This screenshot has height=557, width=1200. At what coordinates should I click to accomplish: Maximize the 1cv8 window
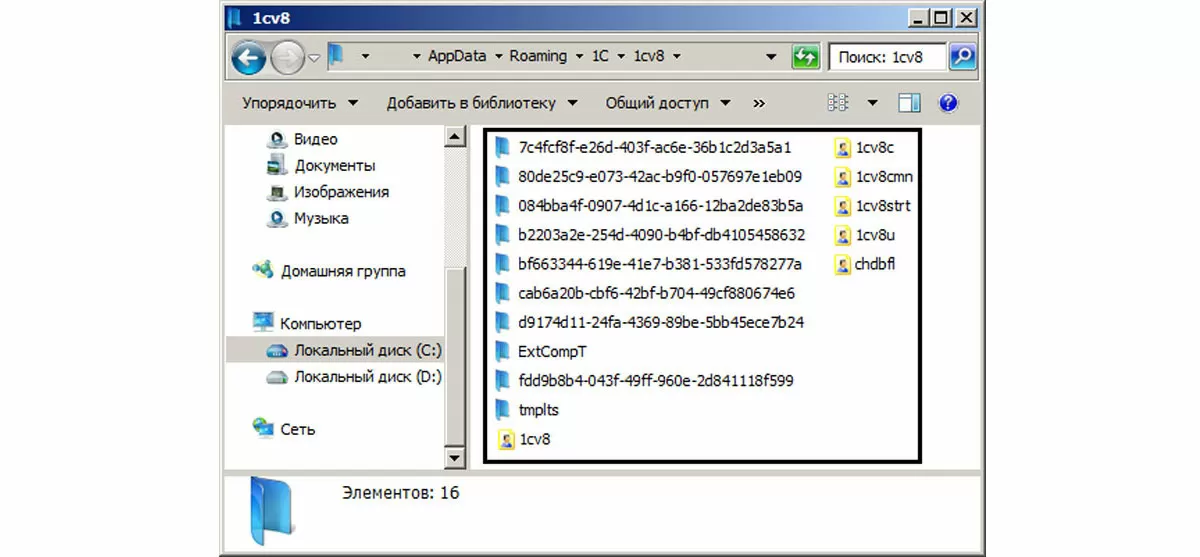[x=941, y=17]
